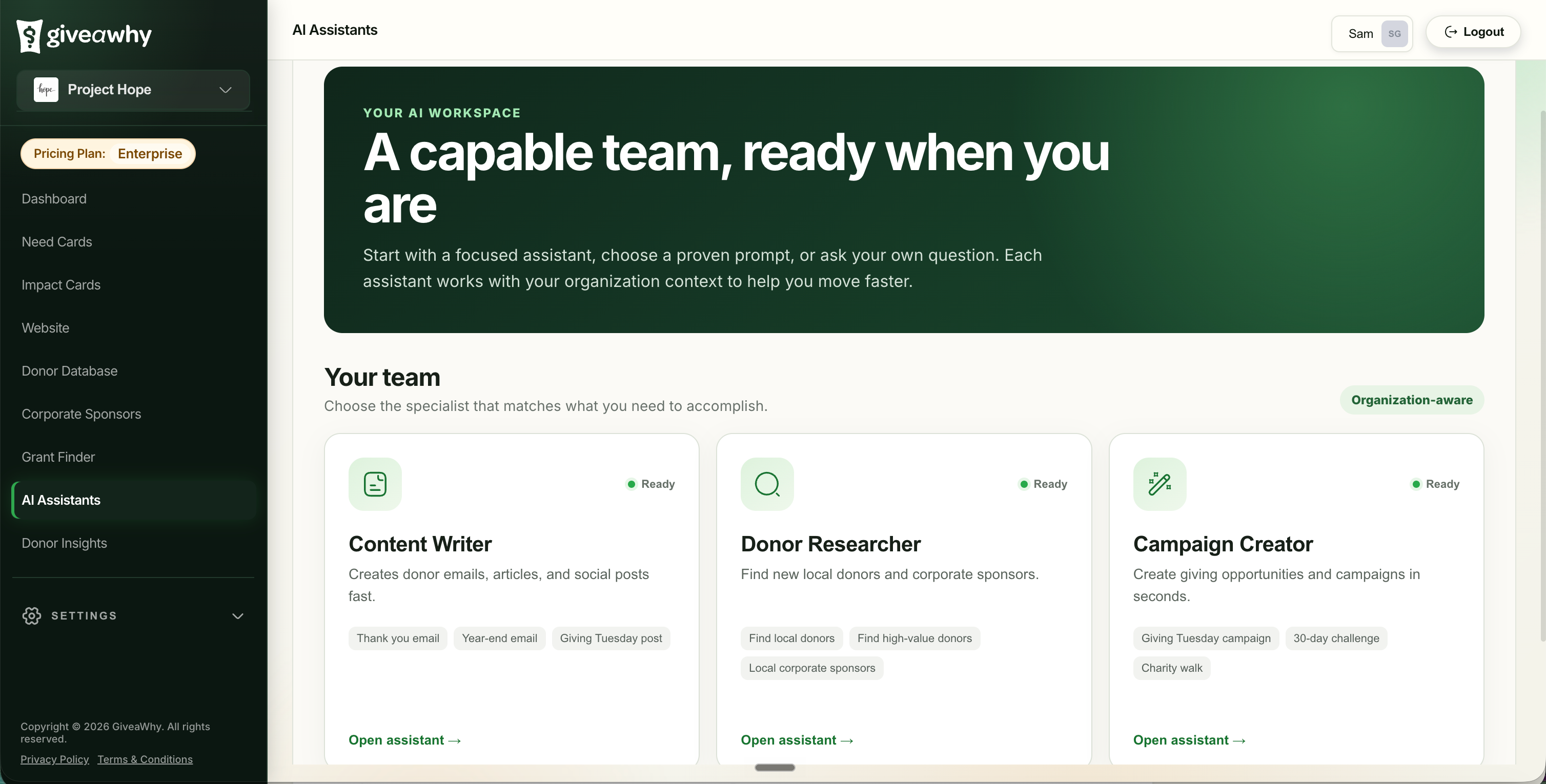Click the Campaign Creator Ready status indicator

click(x=1435, y=484)
